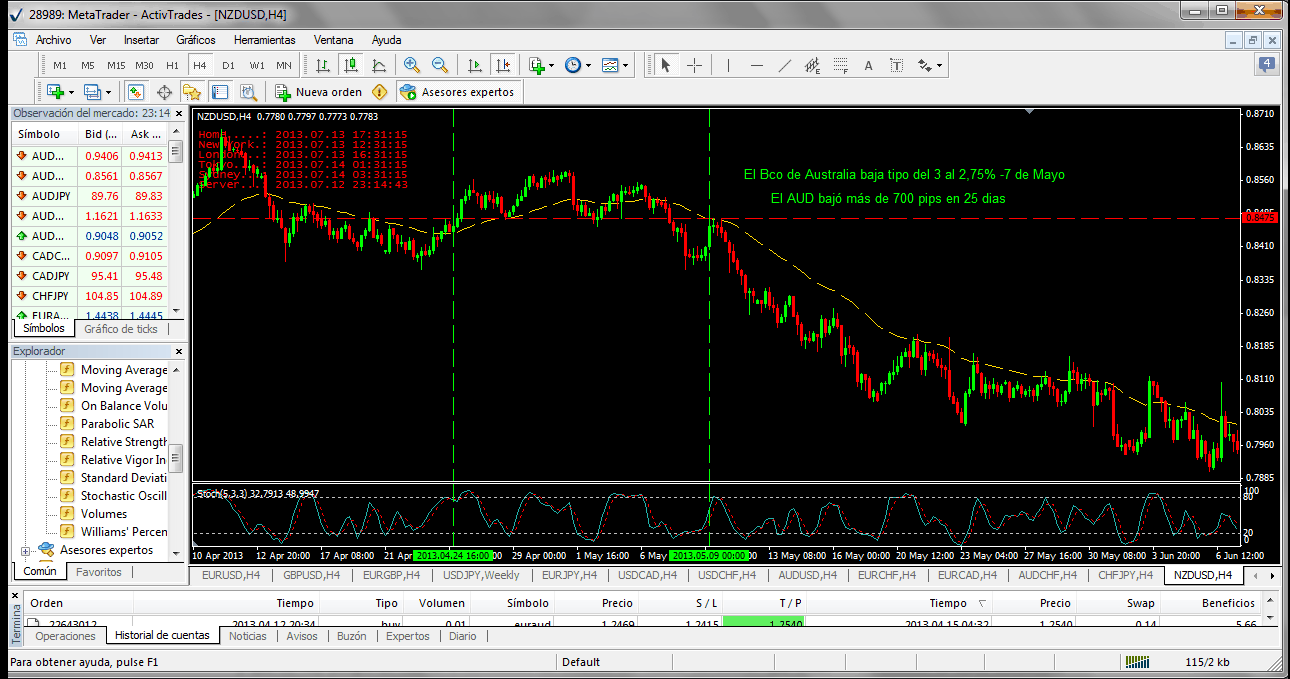The width and height of the screenshot is (1290, 679).
Task: Close the Market Watch panel
Action: coord(179,113)
